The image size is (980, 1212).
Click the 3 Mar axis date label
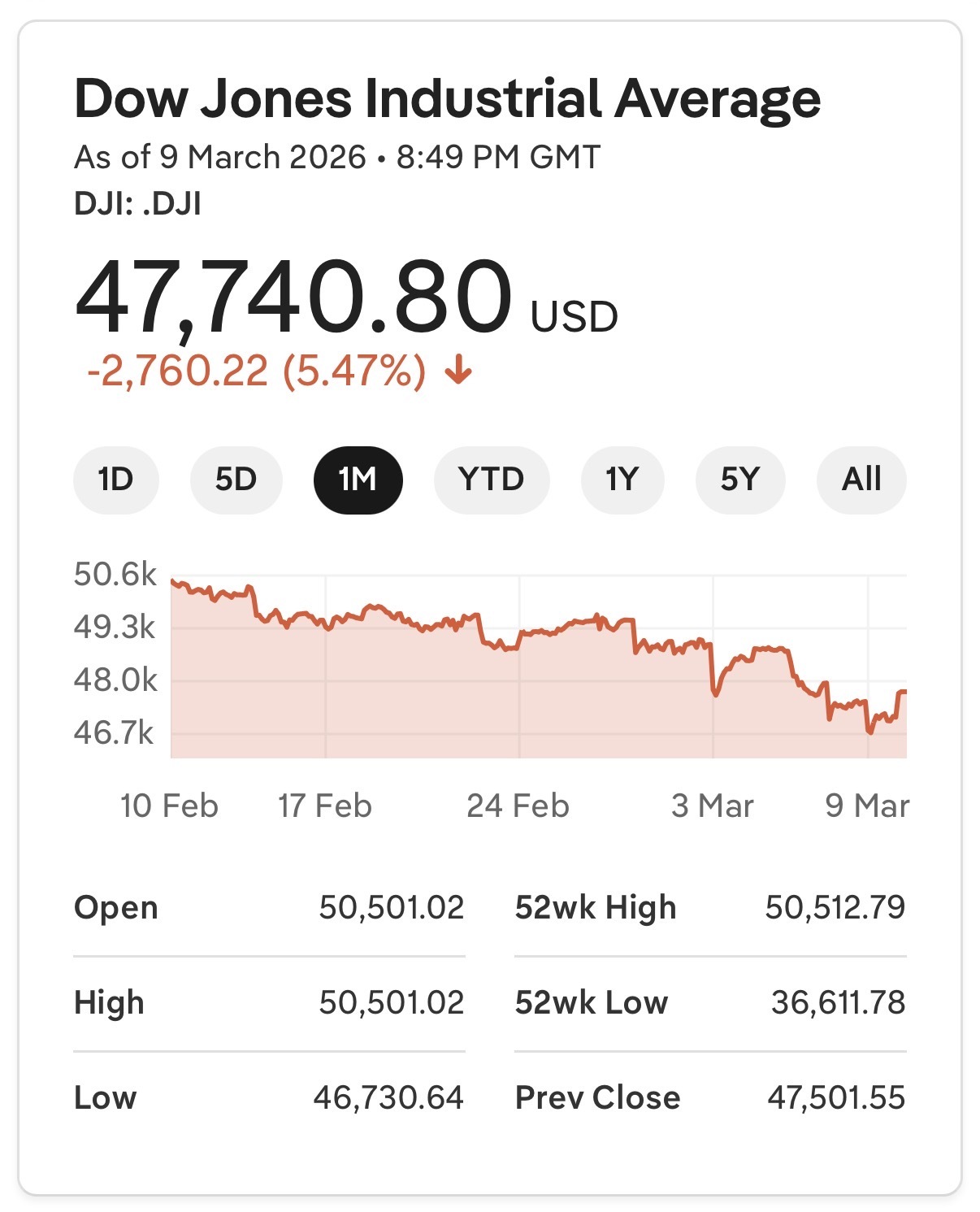coord(712,806)
